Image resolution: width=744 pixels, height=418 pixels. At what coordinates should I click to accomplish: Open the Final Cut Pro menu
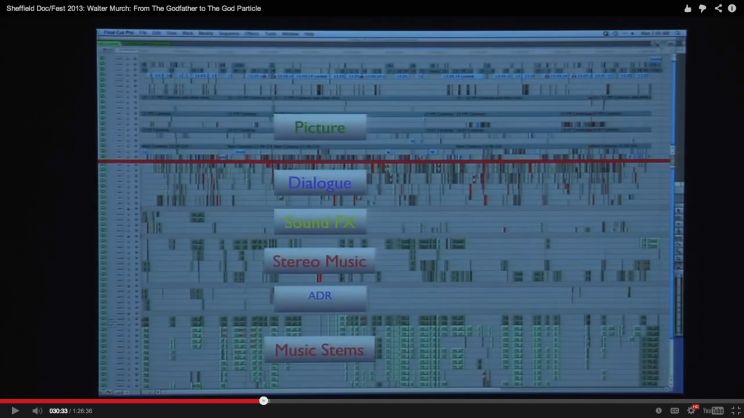click(118, 33)
